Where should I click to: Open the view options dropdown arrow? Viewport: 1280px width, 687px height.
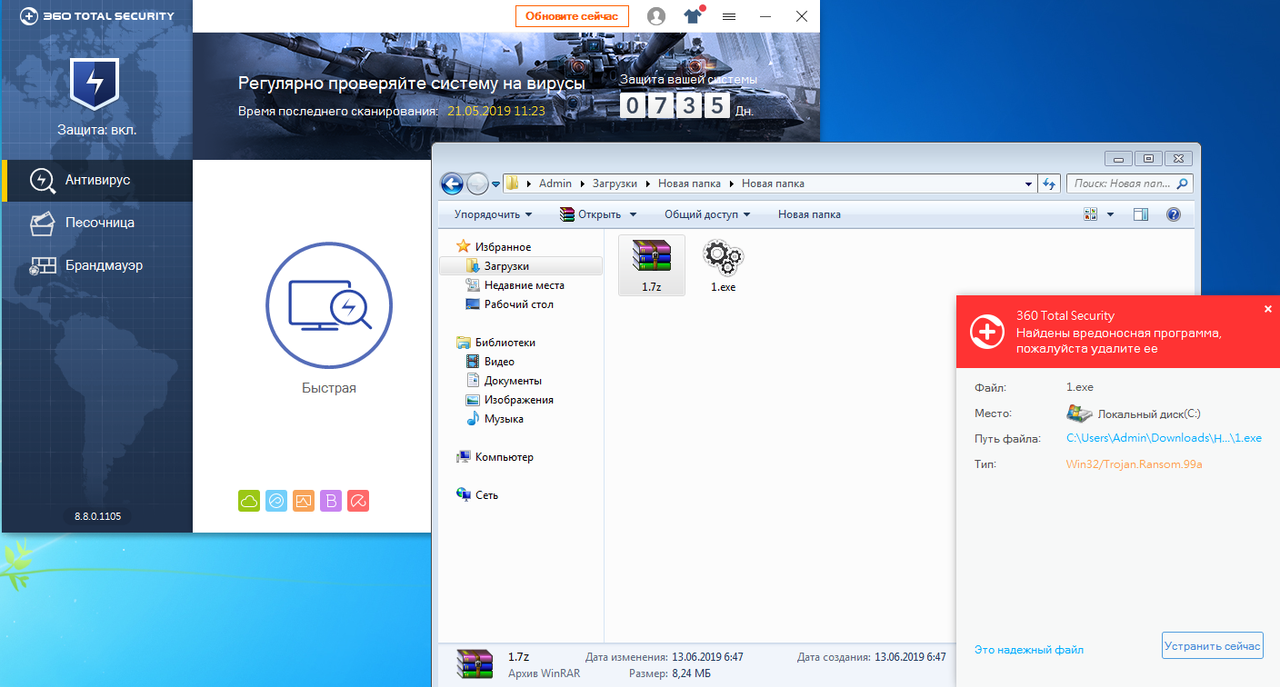(1110, 214)
